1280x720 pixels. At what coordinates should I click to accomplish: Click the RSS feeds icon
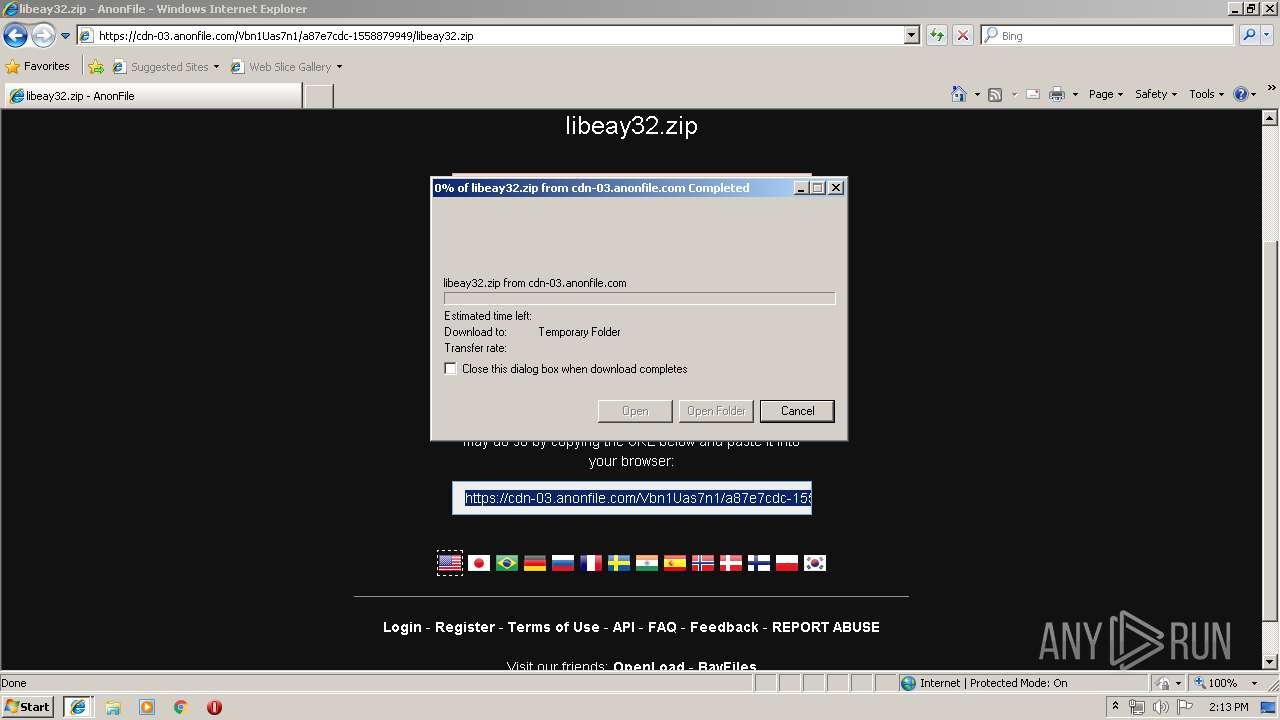(x=995, y=94)
